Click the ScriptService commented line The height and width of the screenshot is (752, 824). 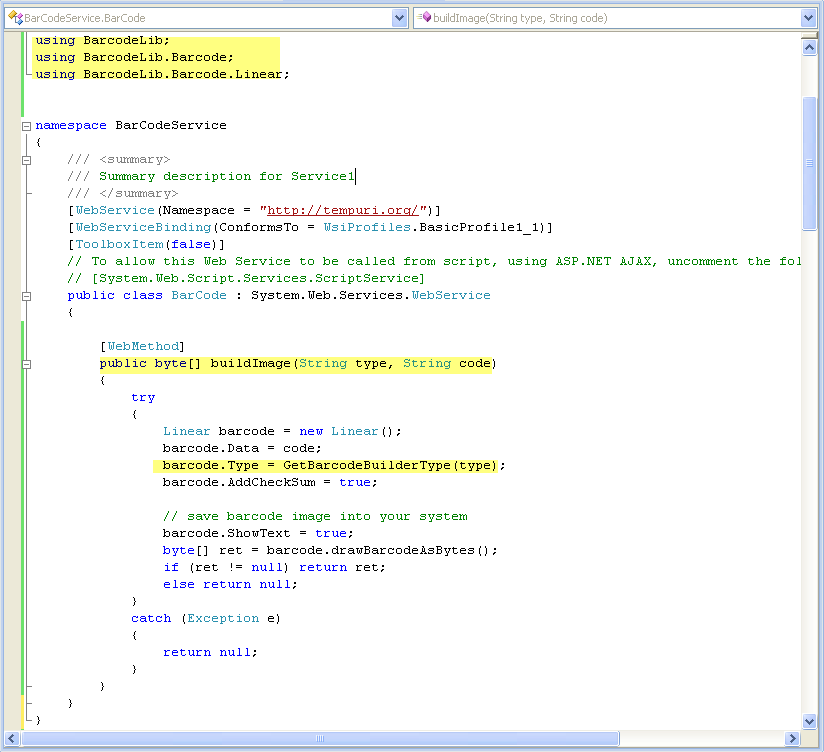[x=246, y=278]
